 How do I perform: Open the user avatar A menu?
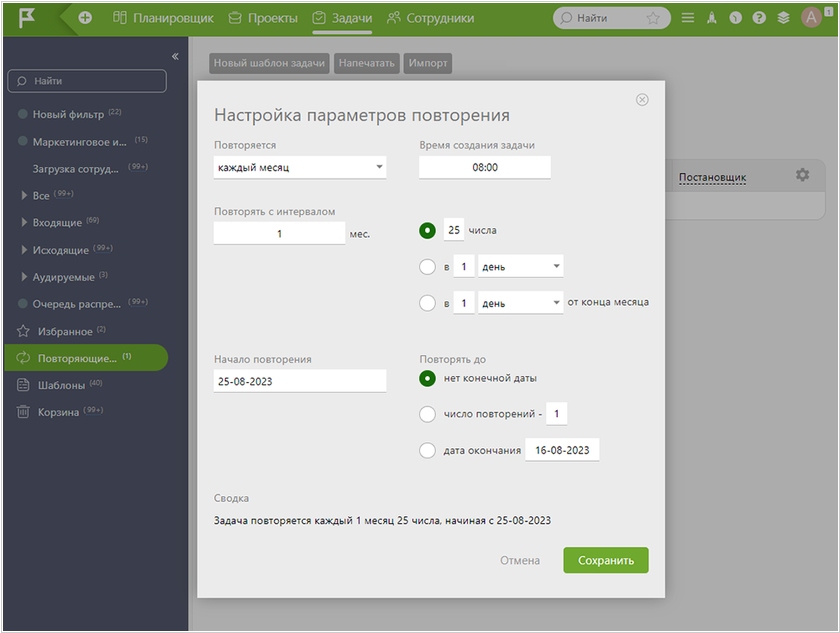click(812, 18)
